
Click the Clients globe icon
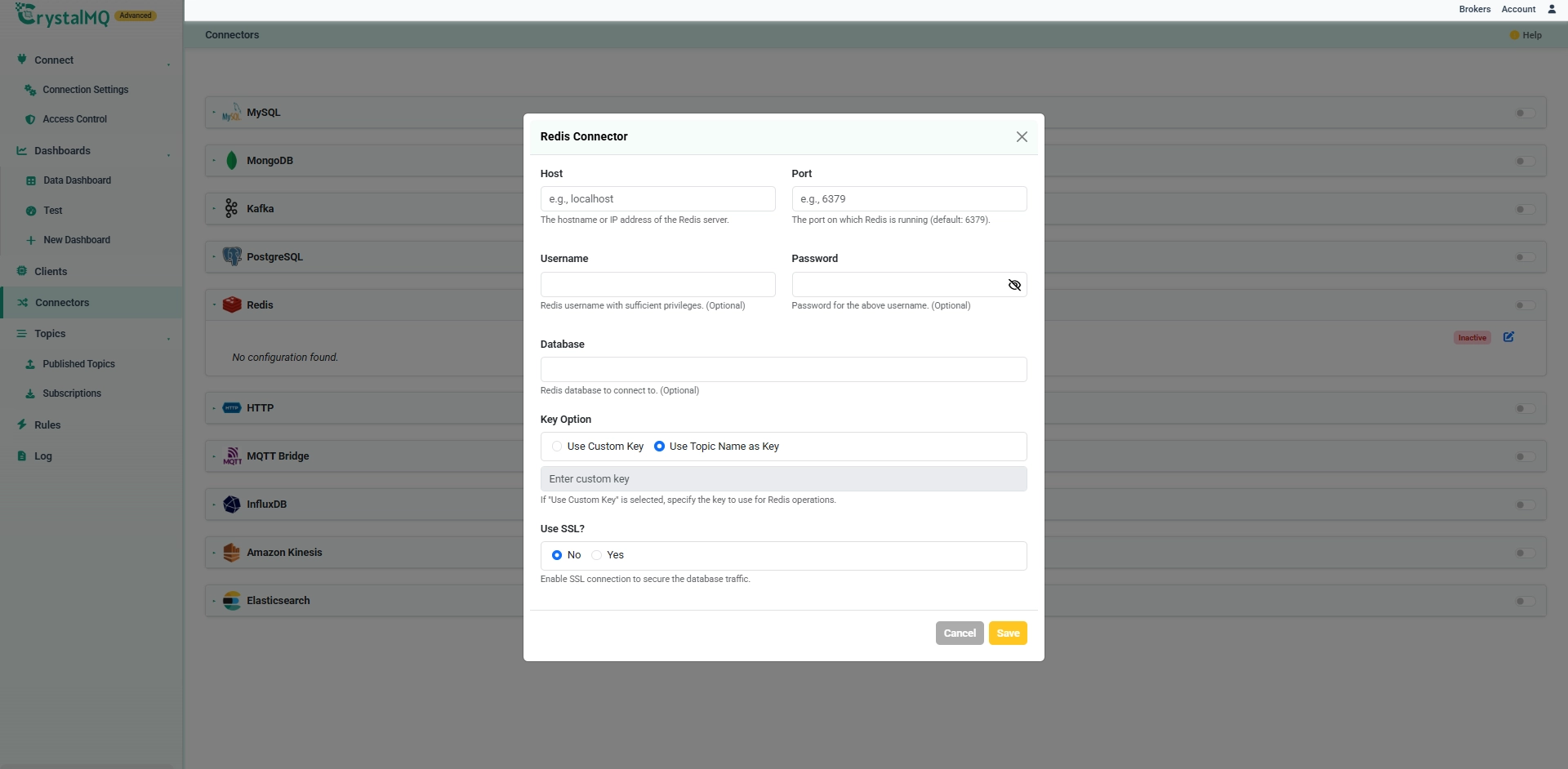[x=22, y=271]
